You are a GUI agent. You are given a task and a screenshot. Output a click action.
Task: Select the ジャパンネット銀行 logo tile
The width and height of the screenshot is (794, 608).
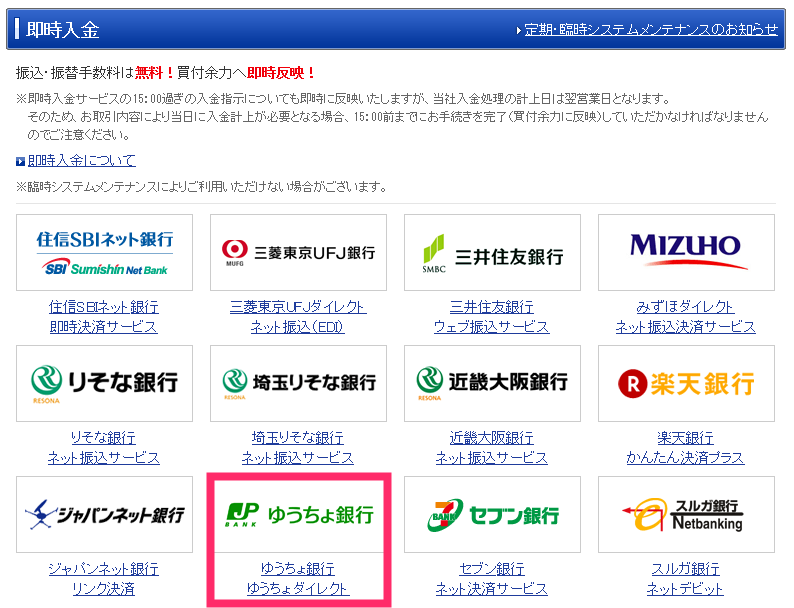[x=104, y=514]
